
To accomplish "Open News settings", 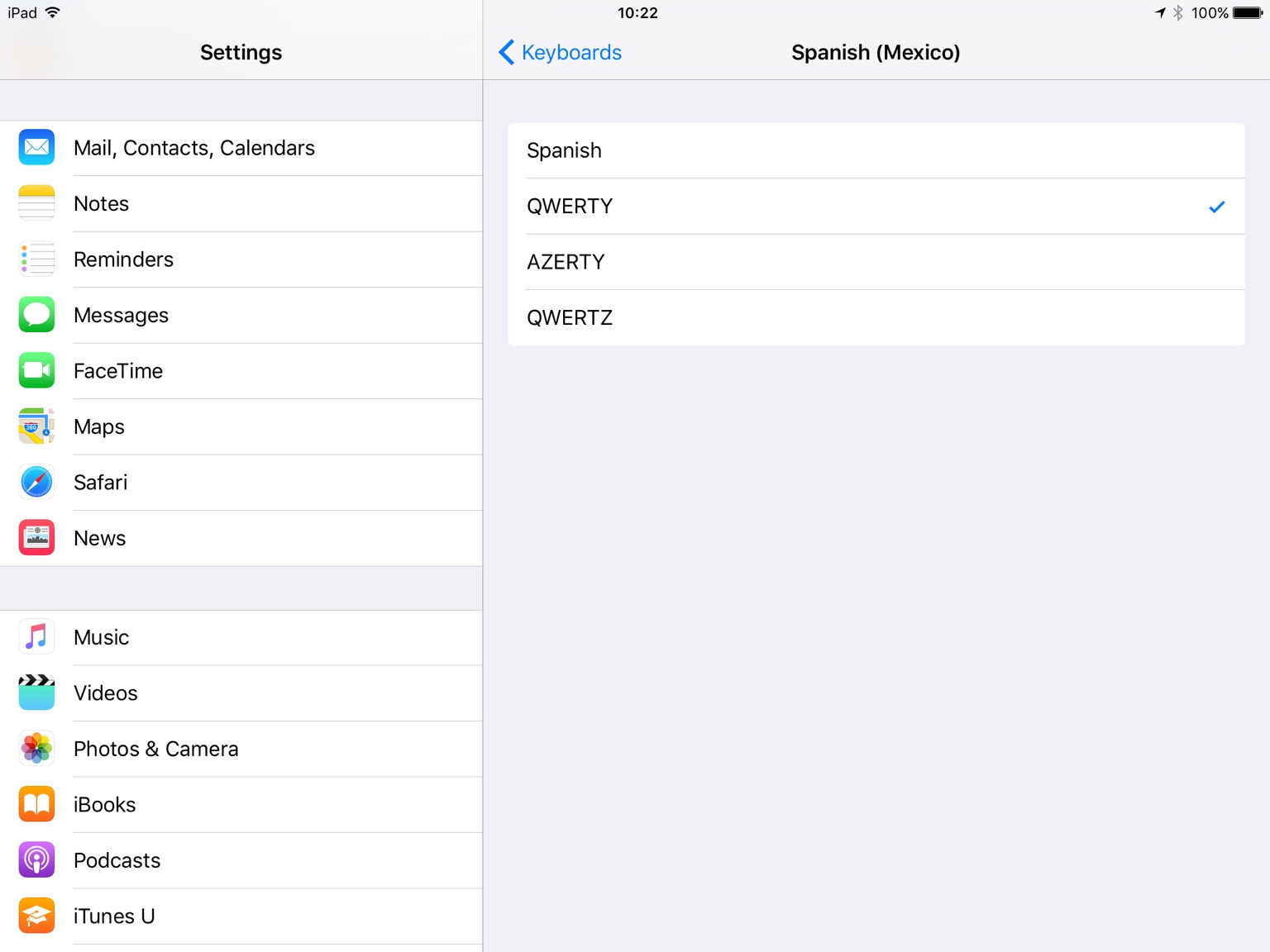I will pos(241,538).
